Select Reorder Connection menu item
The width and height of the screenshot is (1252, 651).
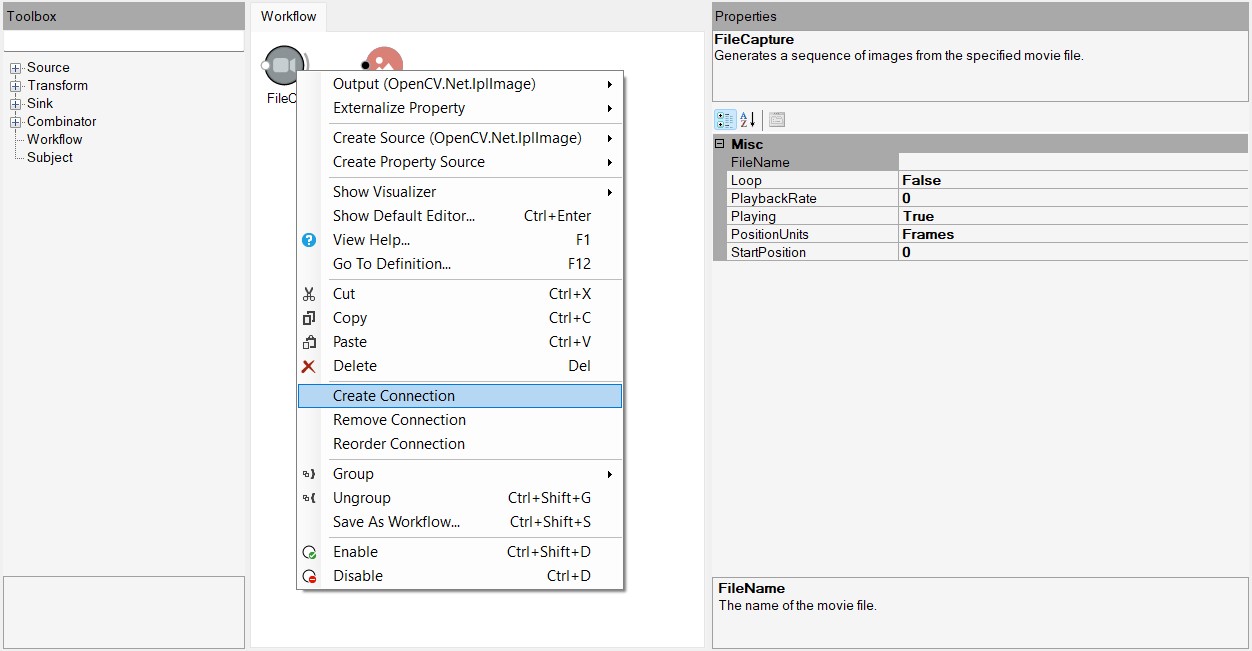[x=460, y=444]
